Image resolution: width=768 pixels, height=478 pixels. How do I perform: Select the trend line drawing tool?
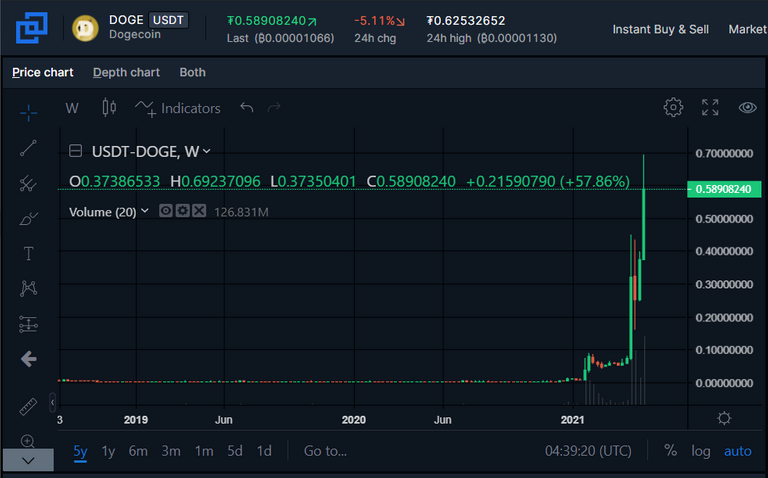pos(28,148)
